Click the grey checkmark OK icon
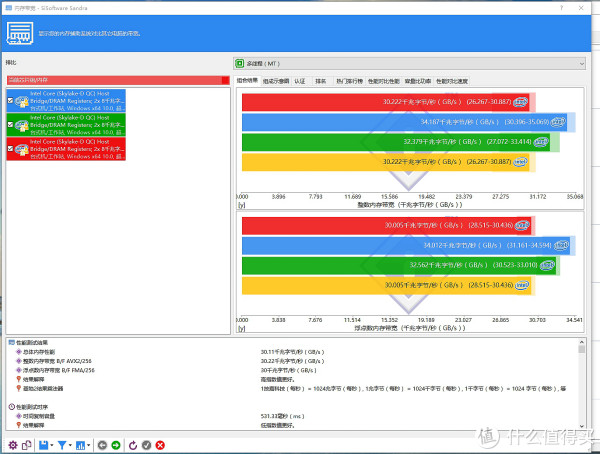This screenshot has width=600, height=454. [147, 445]
